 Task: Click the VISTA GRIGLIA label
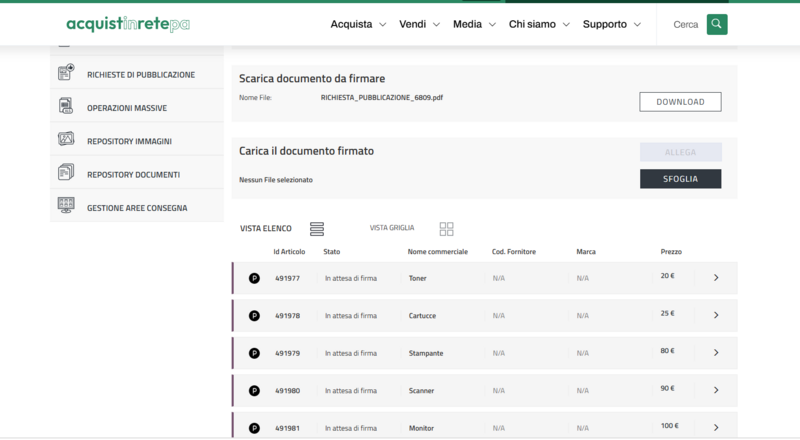[392, 228]
